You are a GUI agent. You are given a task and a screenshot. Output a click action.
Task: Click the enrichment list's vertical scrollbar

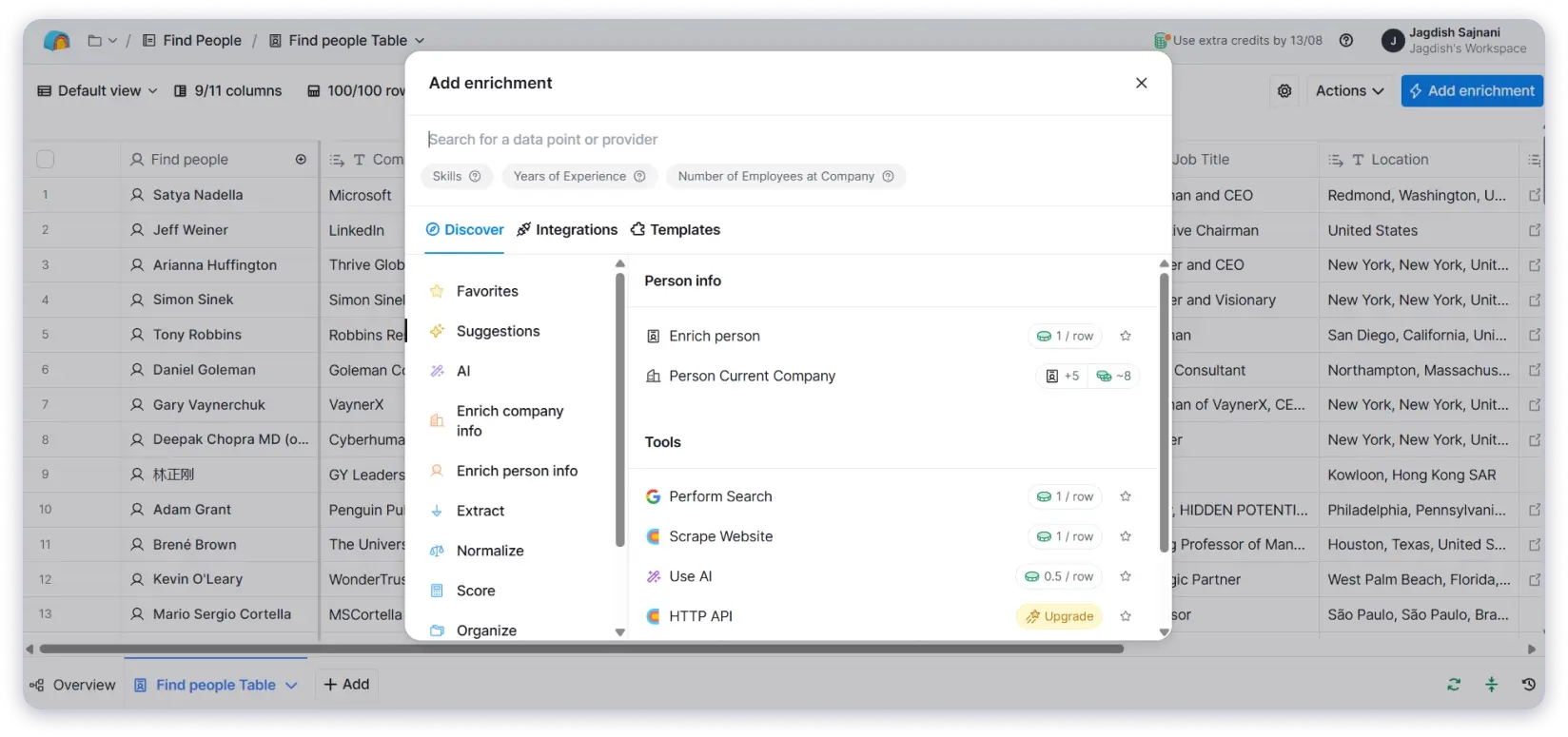pos(1165,413)
